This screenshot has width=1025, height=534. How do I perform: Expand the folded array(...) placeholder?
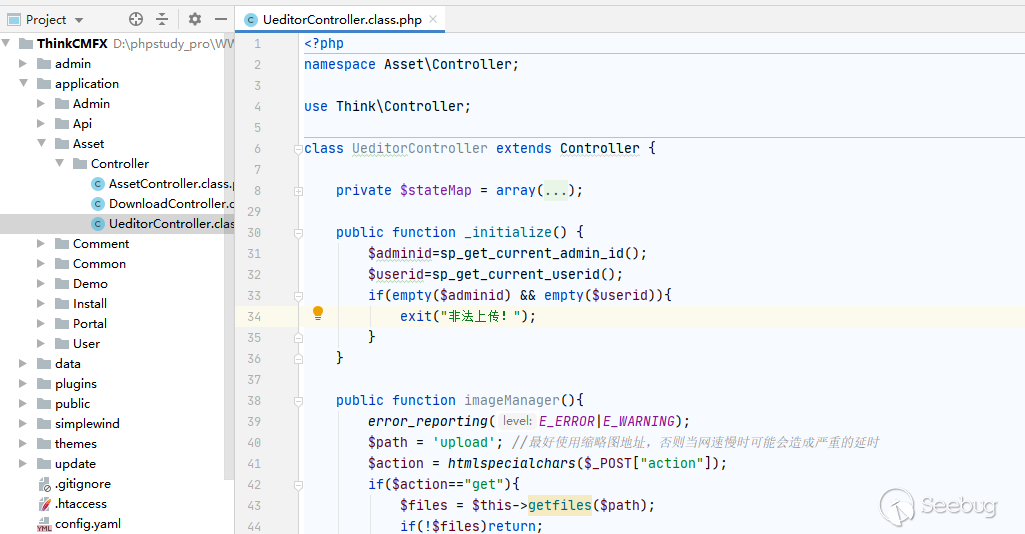coord(559,190)
